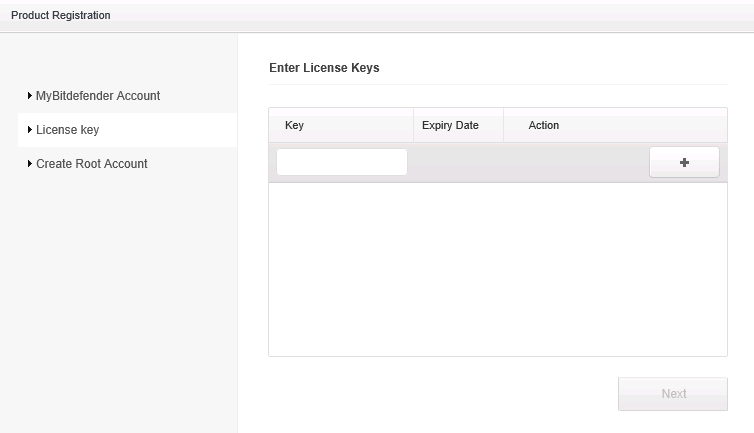The height and width of the screenshot is (433, 754).
Task: Focus the license Key input field
Action: [x=341, y=162]
